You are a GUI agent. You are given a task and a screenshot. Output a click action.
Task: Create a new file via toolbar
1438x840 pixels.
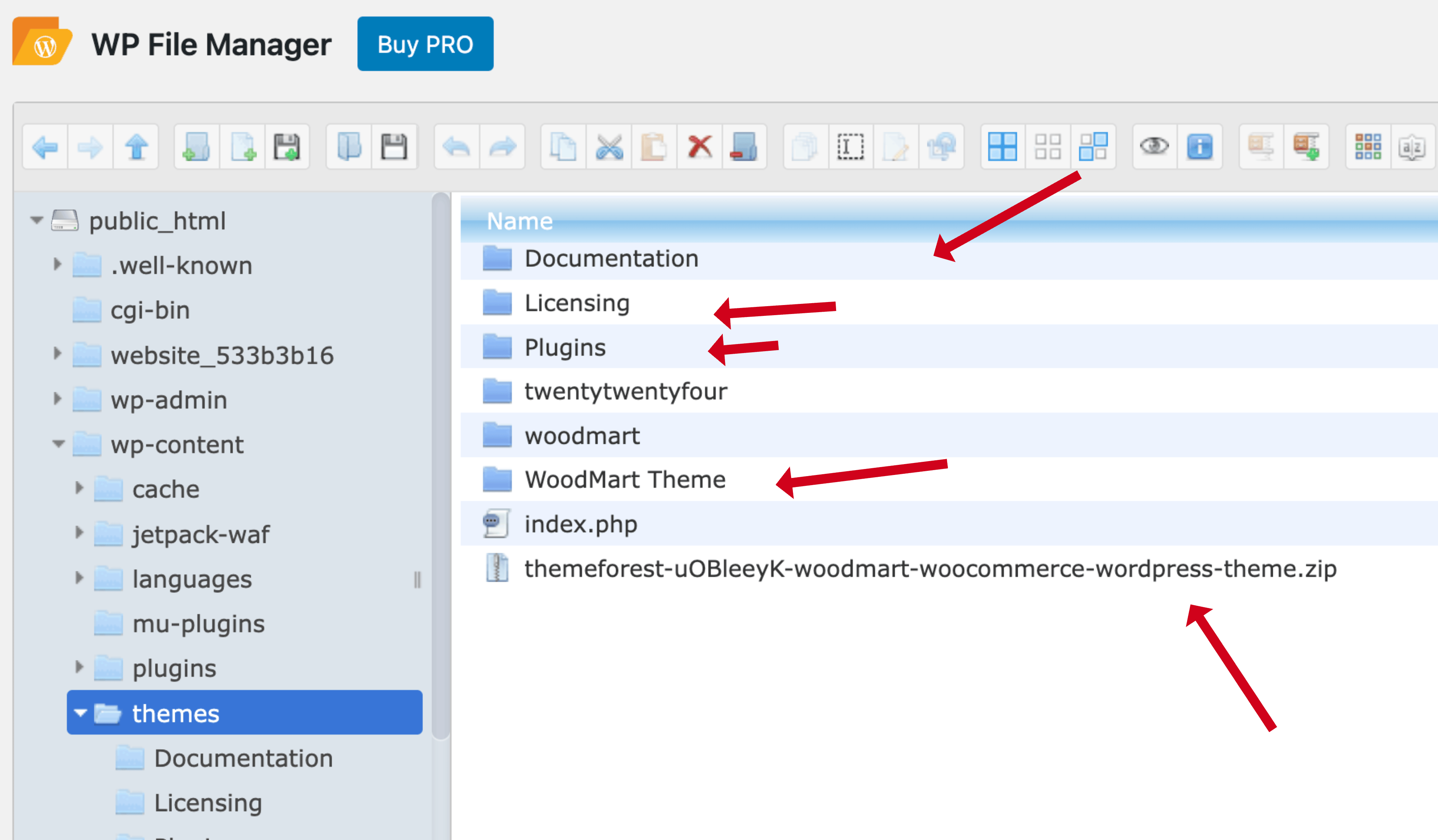[242, 147]
